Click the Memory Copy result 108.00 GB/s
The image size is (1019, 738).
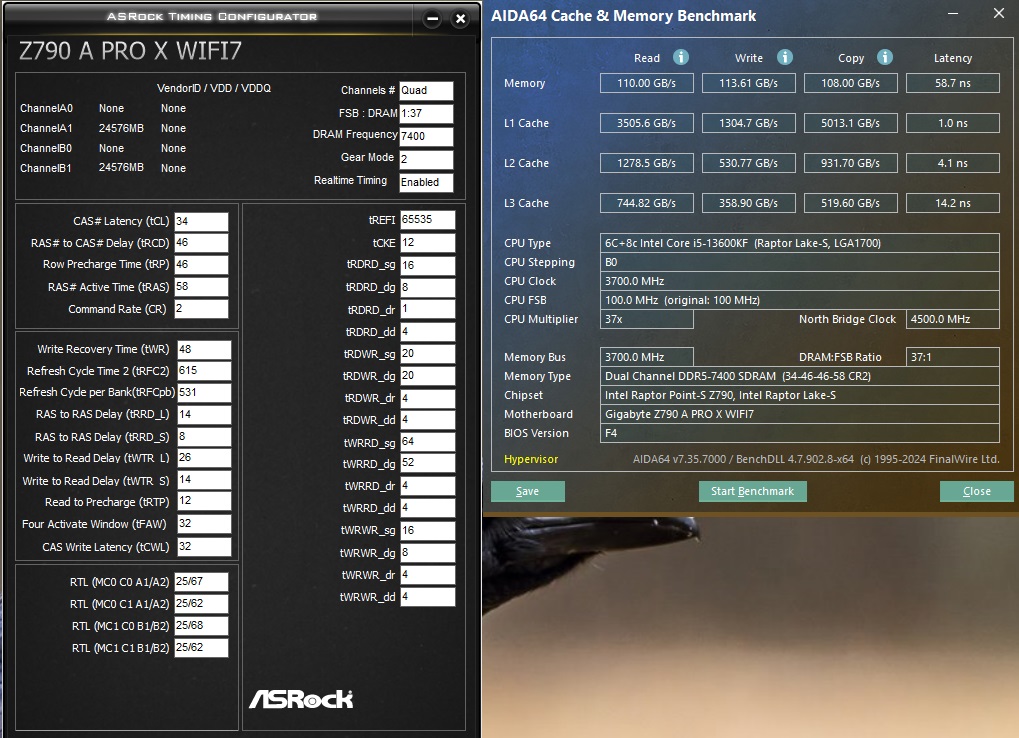(x=851, y=83)
